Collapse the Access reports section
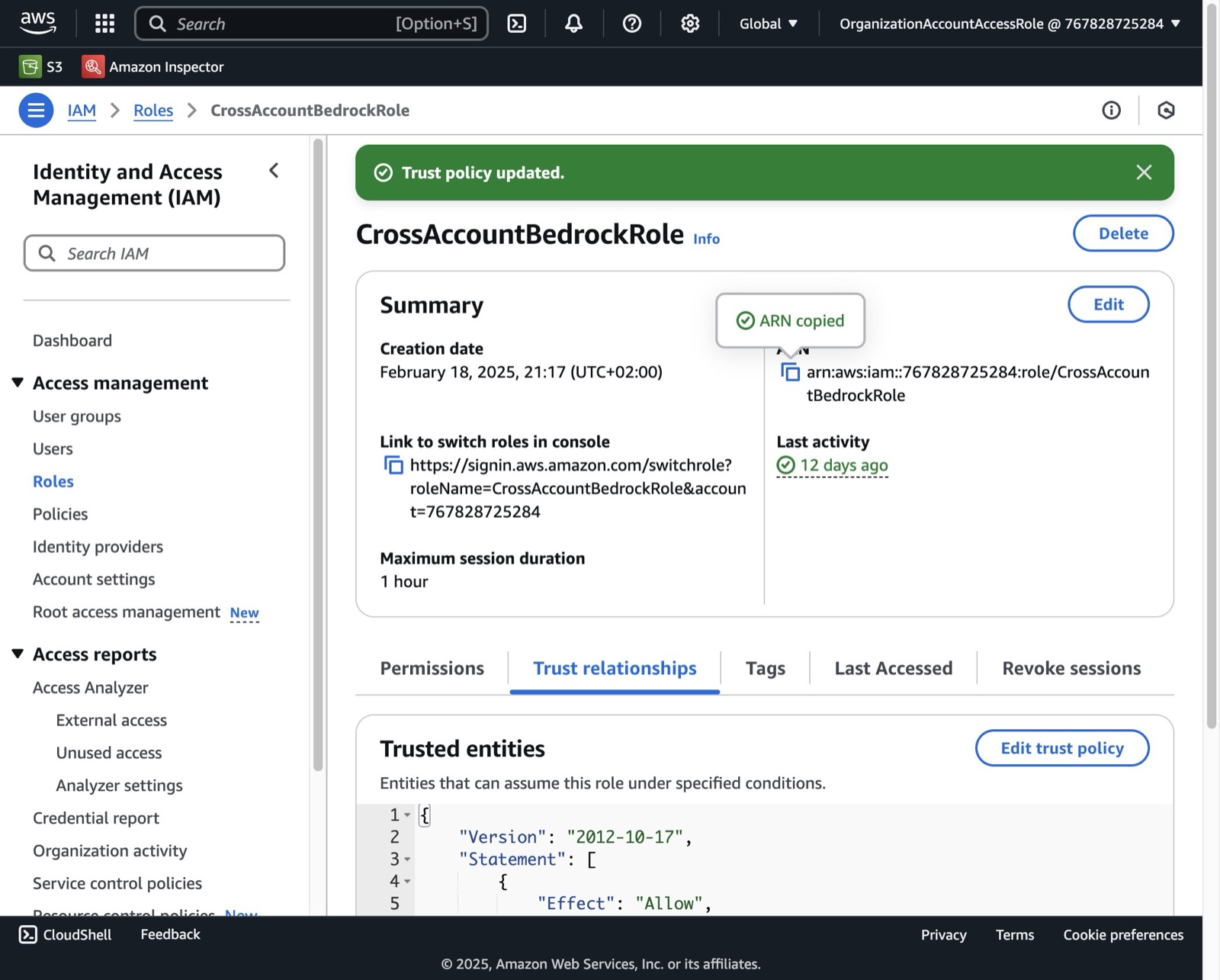Screen dimensions: 1220x980 (18, 654)
